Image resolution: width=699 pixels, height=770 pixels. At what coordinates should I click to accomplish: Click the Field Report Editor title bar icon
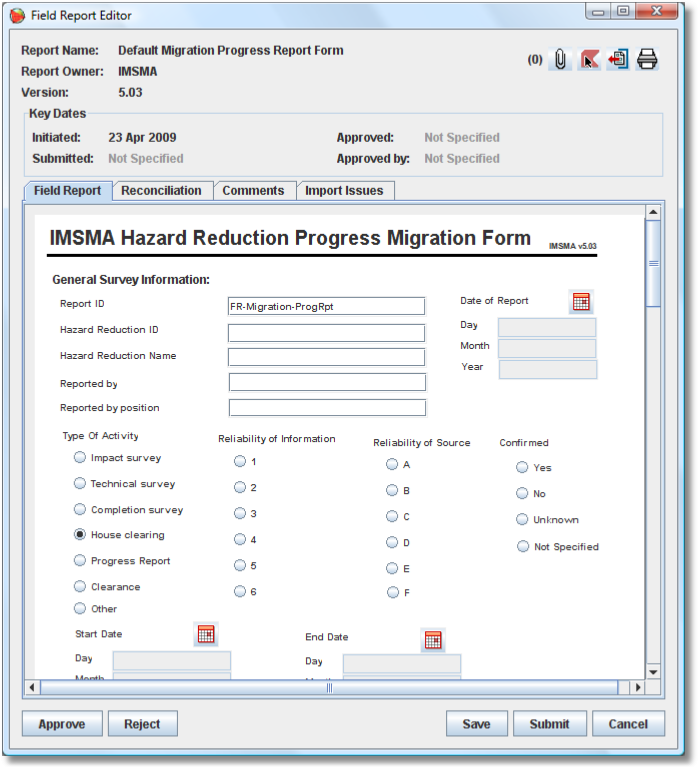pos(17,15)
